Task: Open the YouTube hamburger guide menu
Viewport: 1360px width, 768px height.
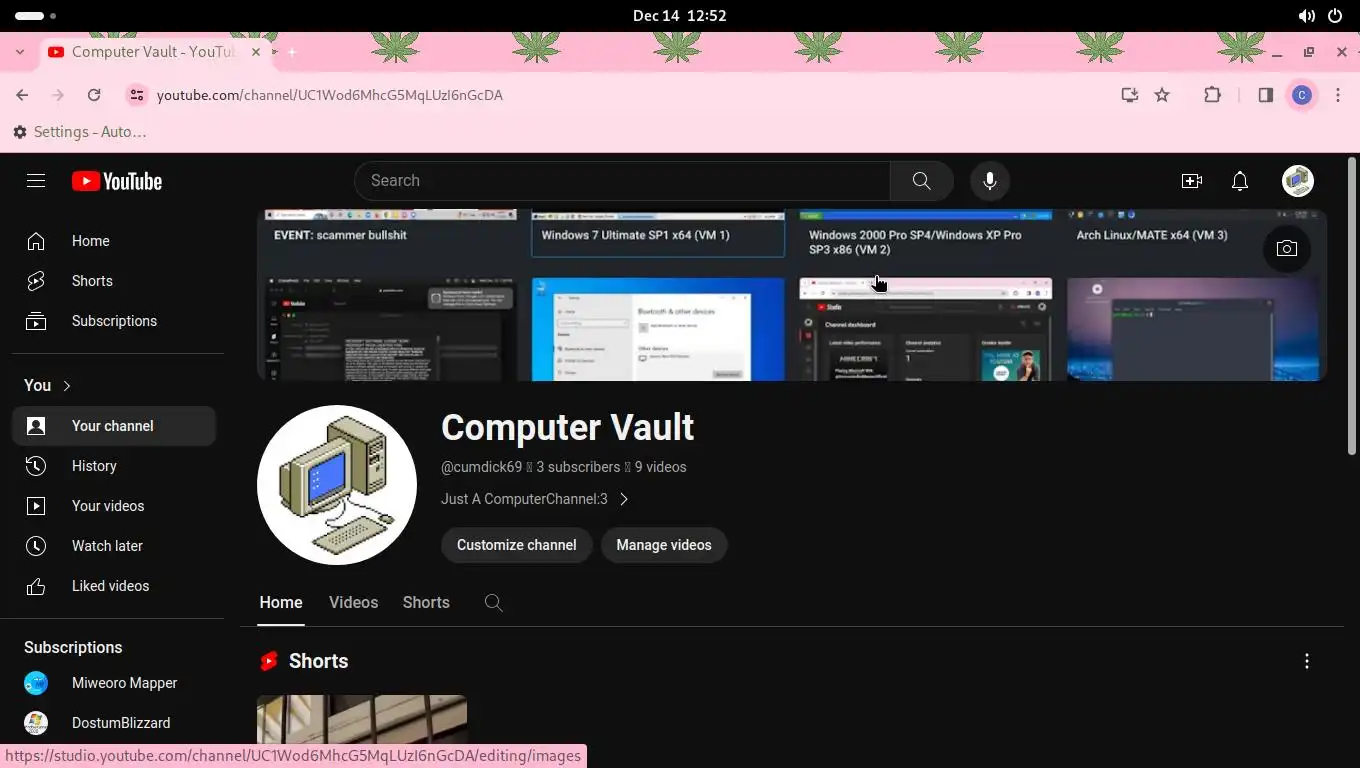Action: tap(36, 181)
